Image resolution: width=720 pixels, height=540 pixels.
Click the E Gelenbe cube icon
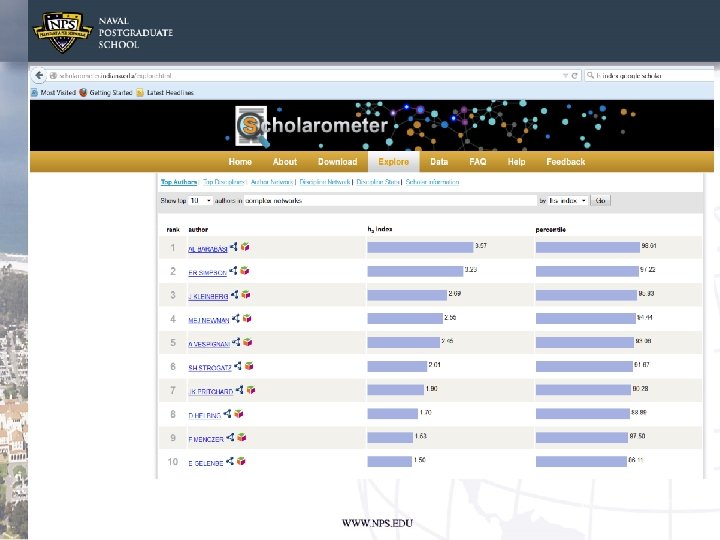click(241, 461)
